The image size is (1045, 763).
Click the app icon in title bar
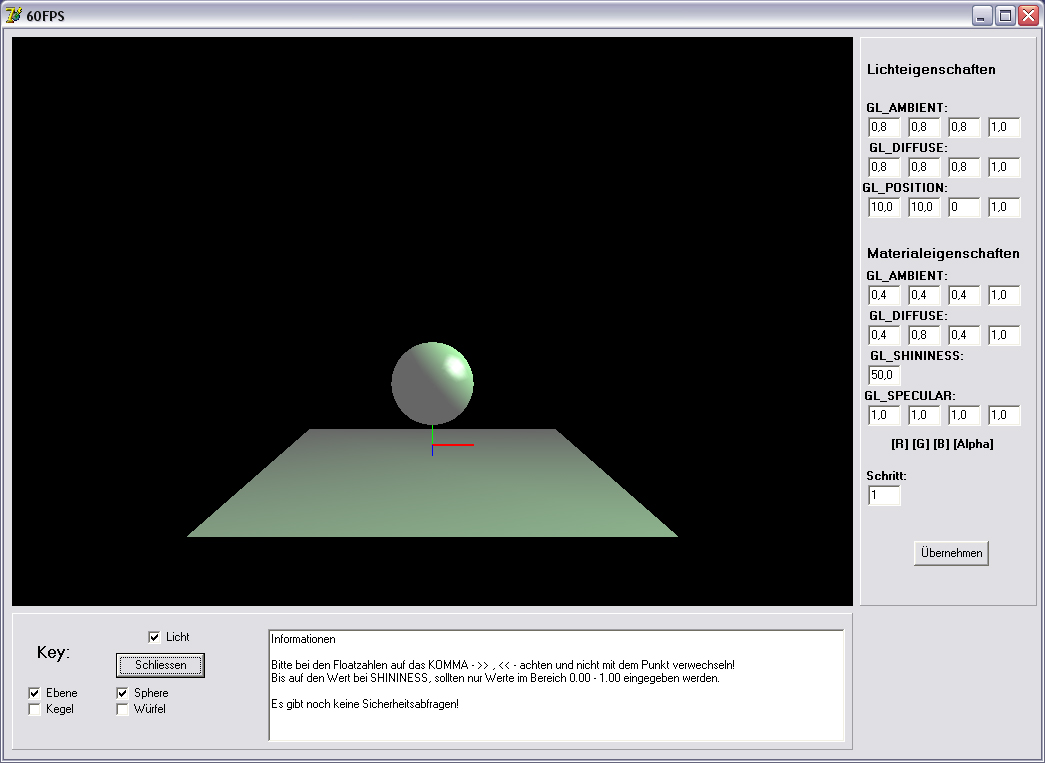(14, 15)
